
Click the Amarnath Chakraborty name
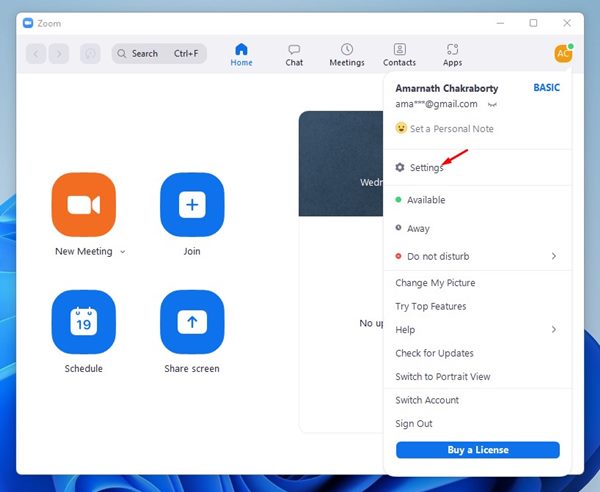coord(447,88)
